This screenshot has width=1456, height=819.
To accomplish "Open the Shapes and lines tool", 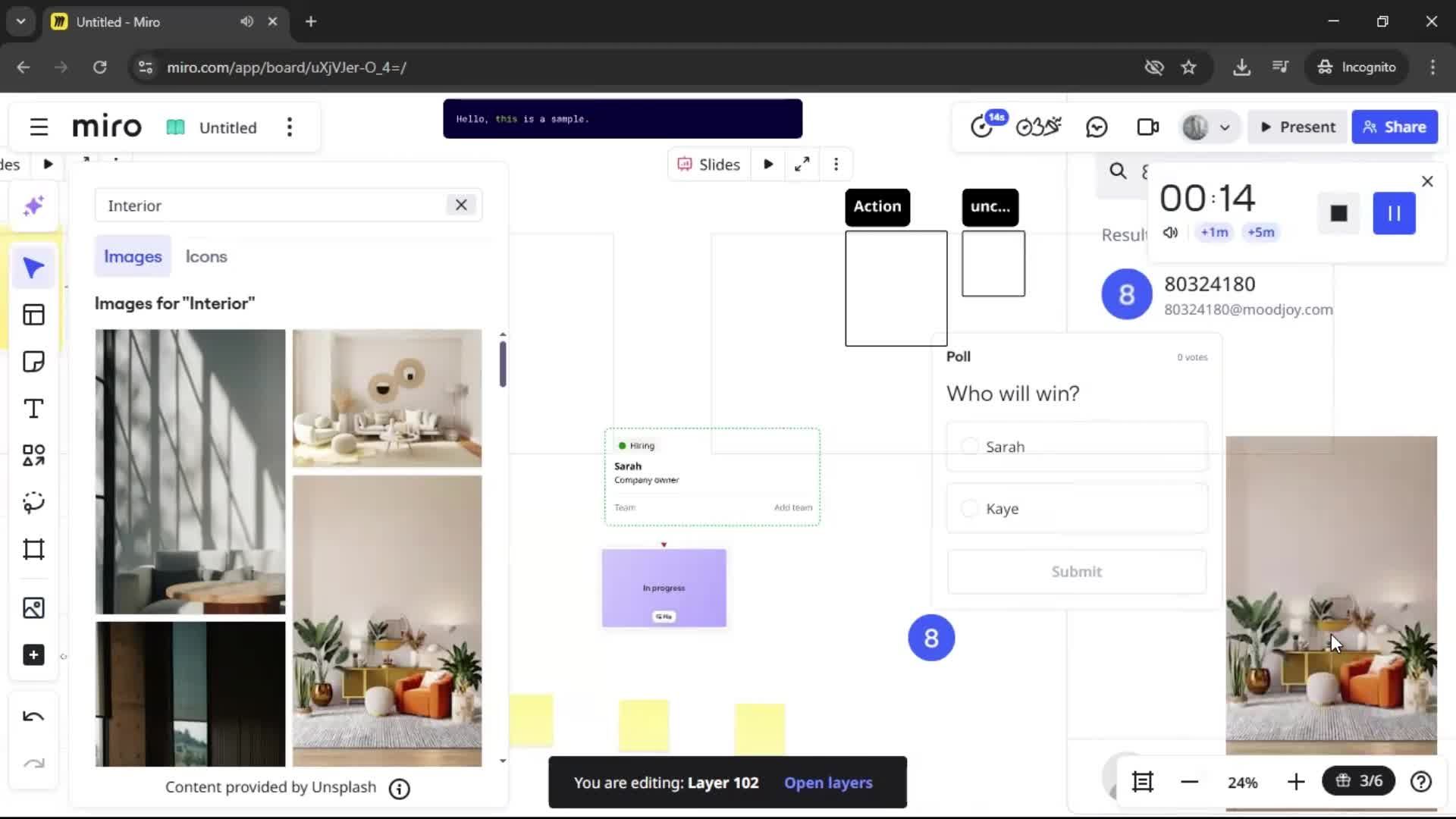I will (33, 456).
